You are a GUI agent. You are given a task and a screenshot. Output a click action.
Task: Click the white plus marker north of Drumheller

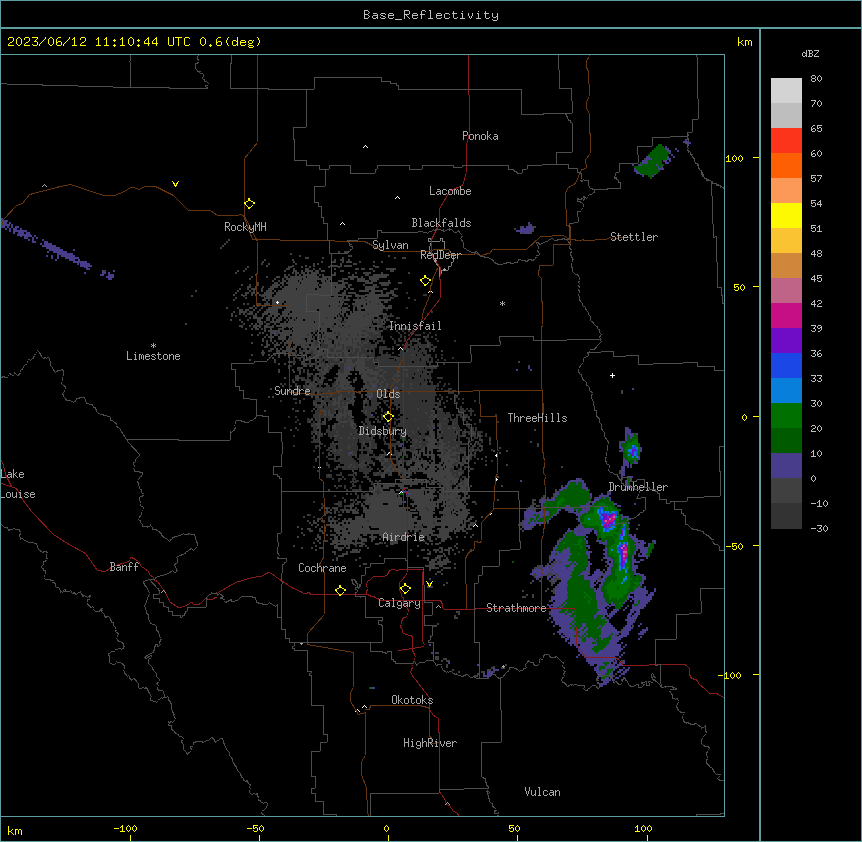(x=612, y=375)
